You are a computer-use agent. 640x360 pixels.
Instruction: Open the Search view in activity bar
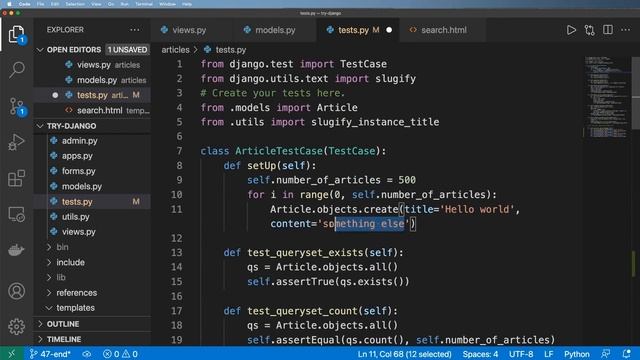pos(16,70)
